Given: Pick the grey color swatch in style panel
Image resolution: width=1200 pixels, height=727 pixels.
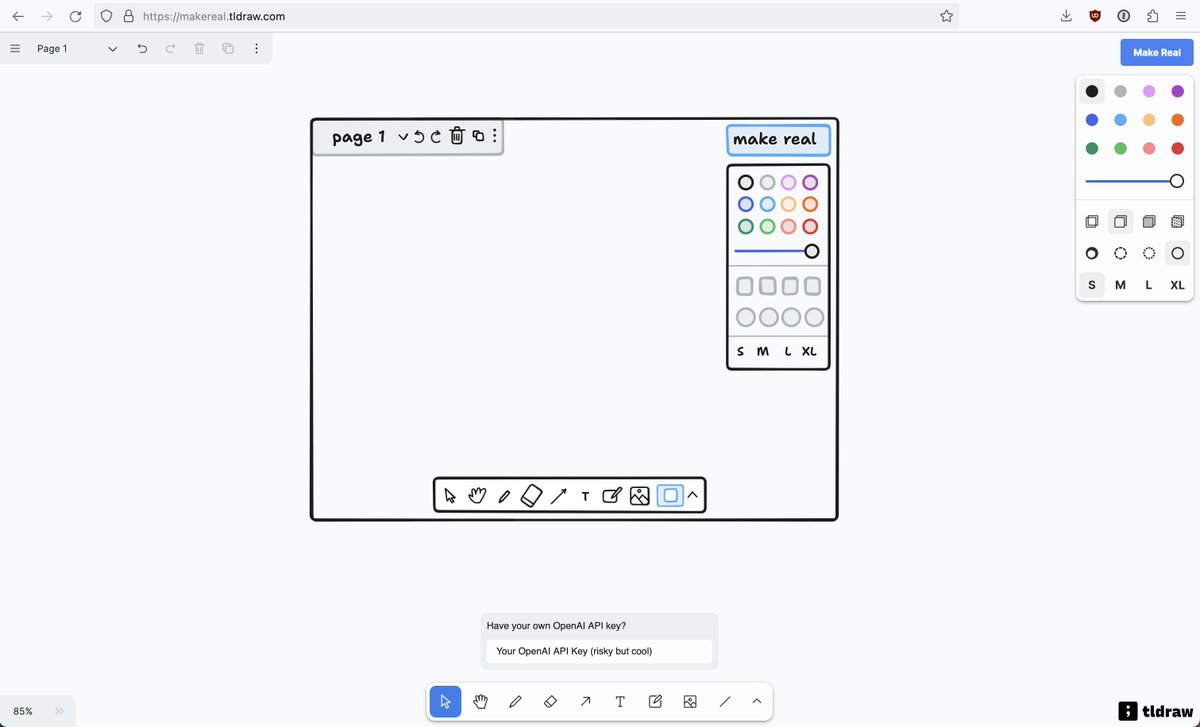Looking at the screenshot, I should tap(1120, 91).
